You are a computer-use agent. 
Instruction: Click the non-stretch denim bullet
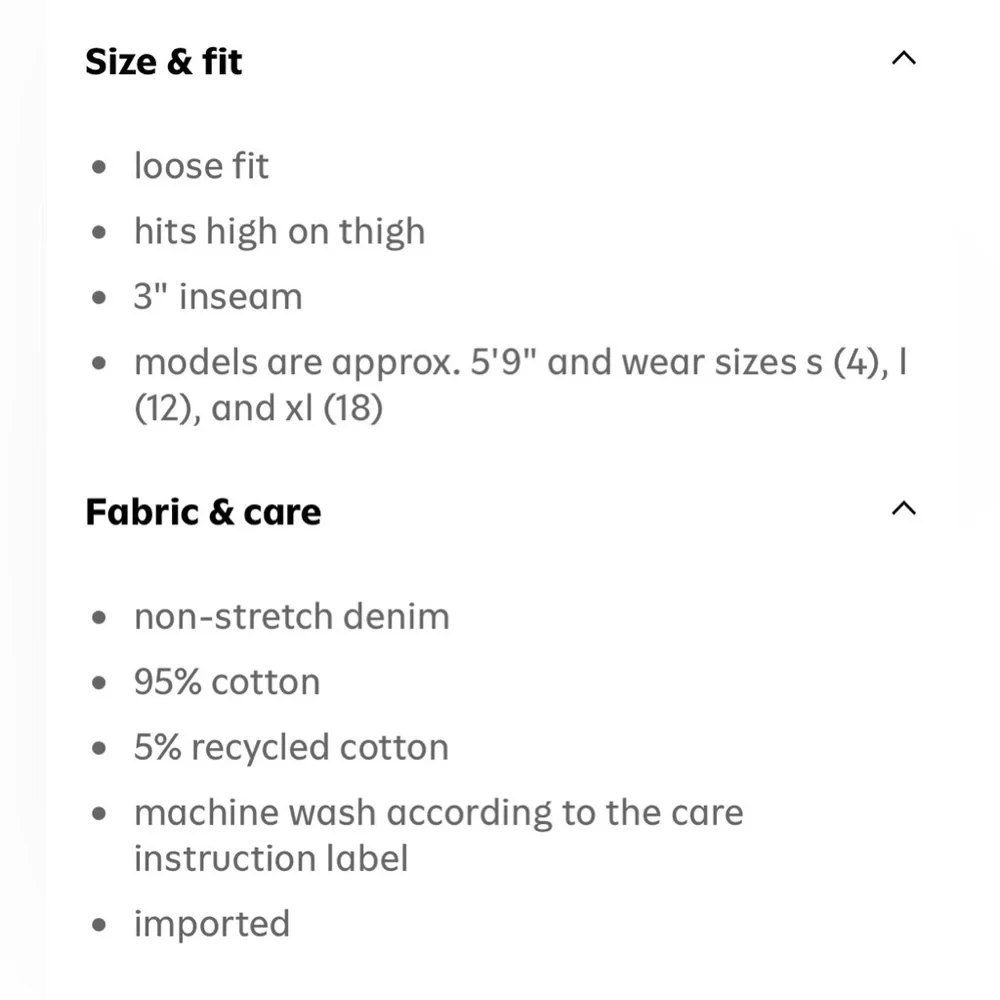point(292,617)
